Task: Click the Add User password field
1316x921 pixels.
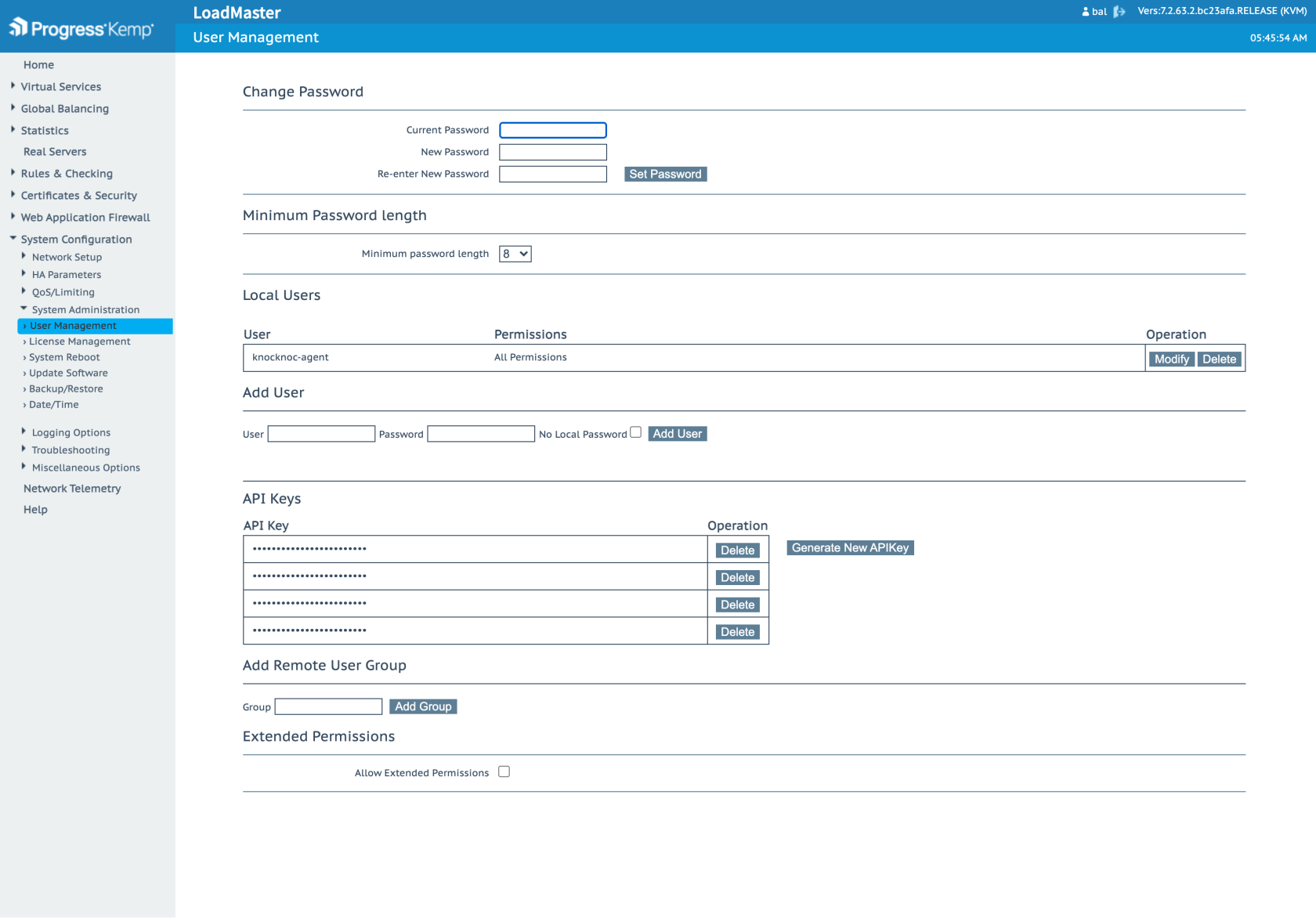Action: 481,434
